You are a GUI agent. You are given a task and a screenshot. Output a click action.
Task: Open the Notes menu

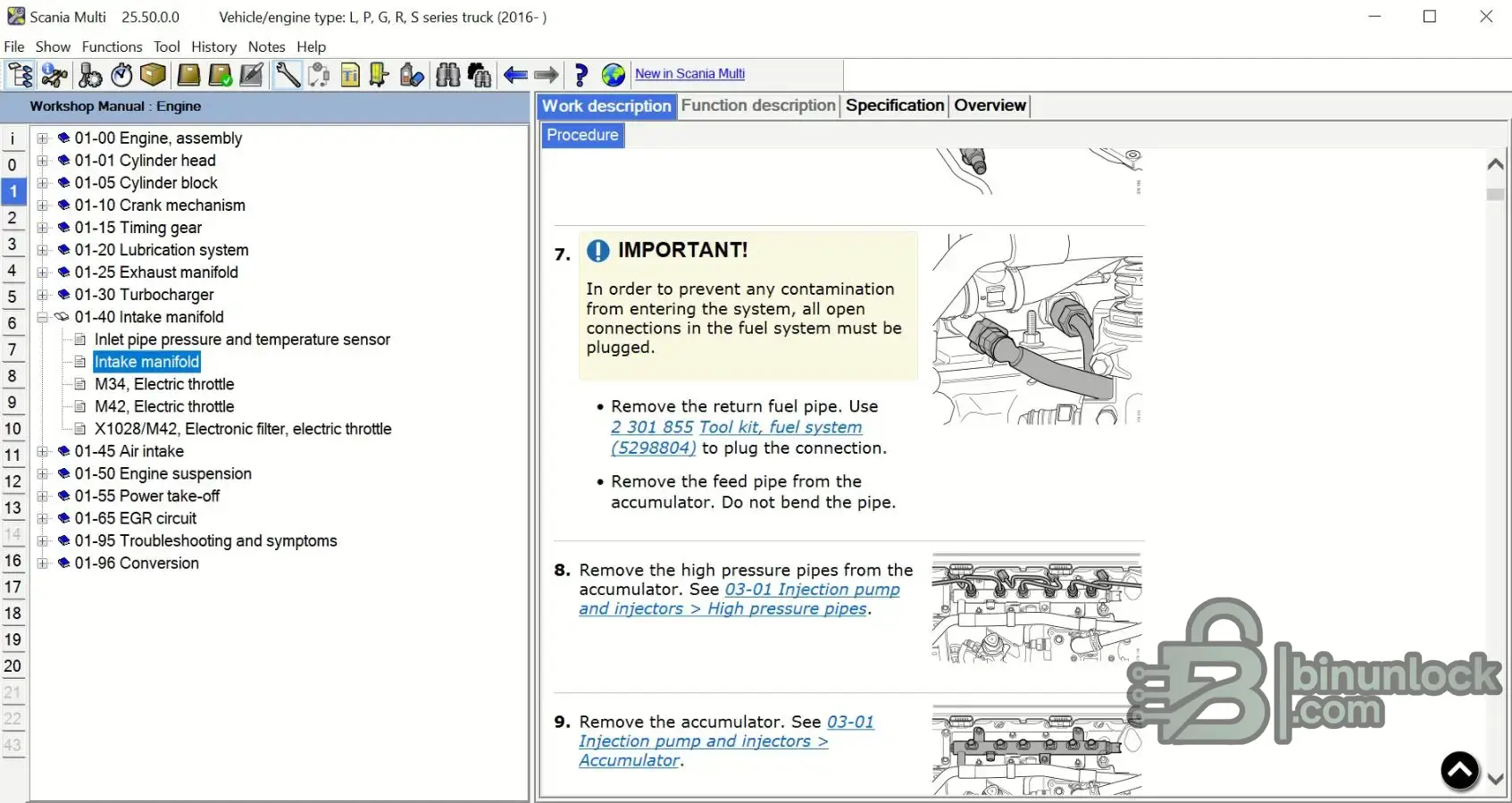click(x=266, y=46)
